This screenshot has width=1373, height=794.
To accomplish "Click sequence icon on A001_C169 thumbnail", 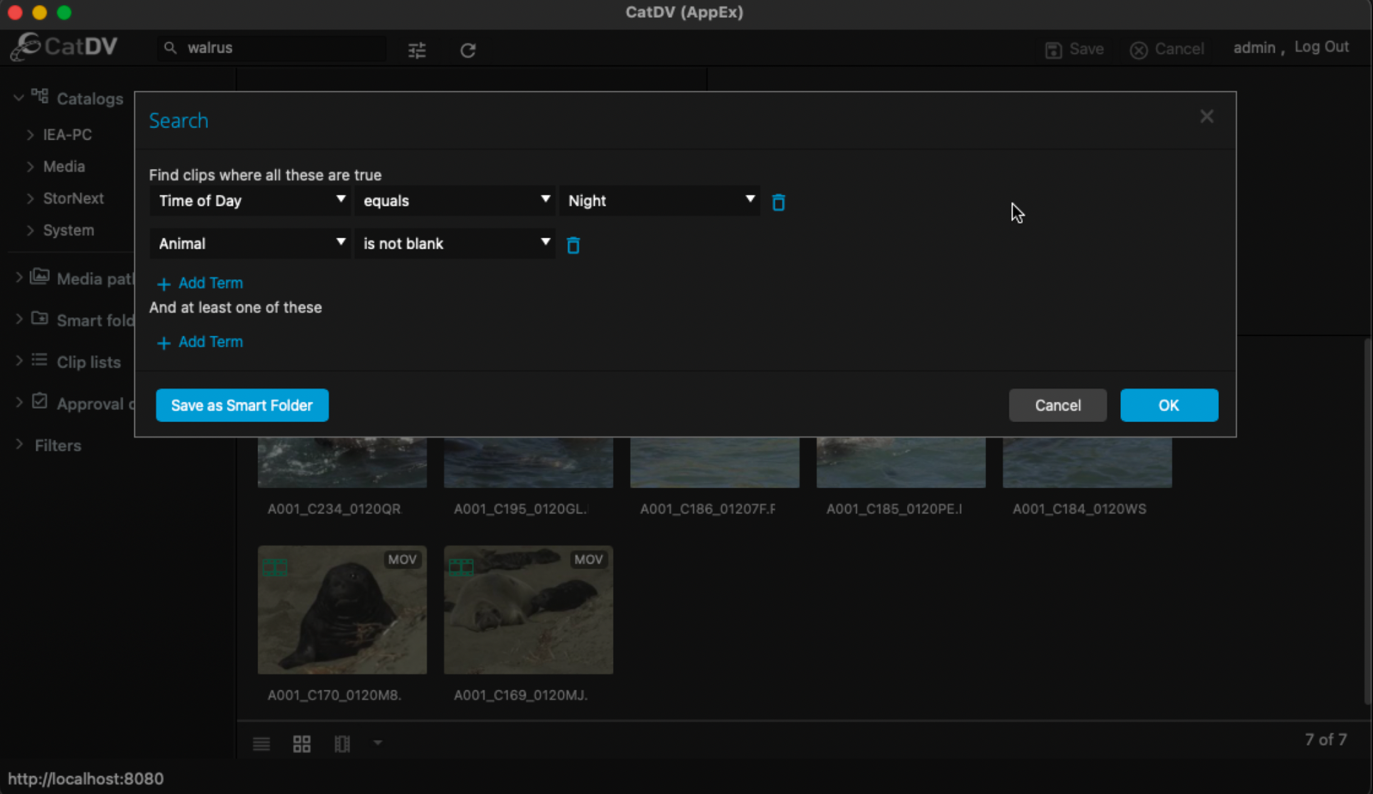I will pos(461,567).
